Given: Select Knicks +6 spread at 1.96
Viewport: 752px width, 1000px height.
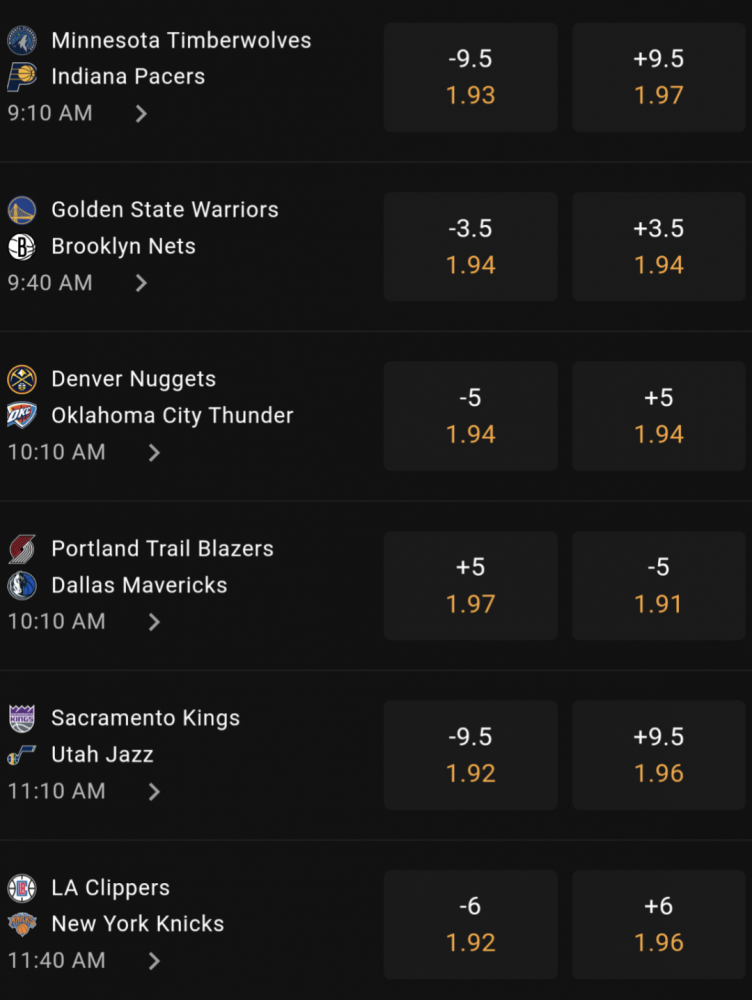Looking at the screenshot, I should click(659, 924).
